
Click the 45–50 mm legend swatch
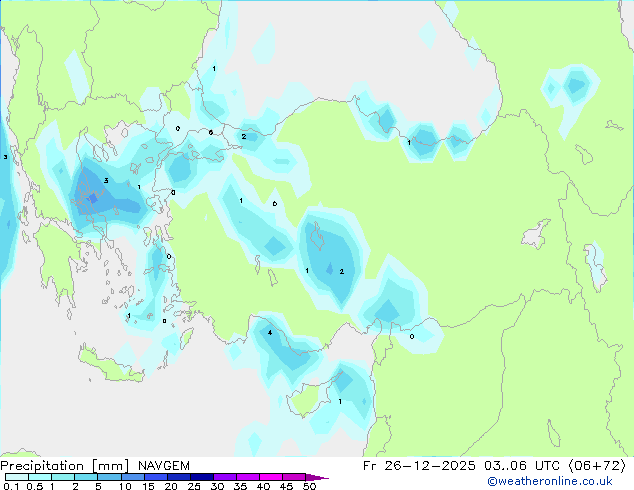294,477
